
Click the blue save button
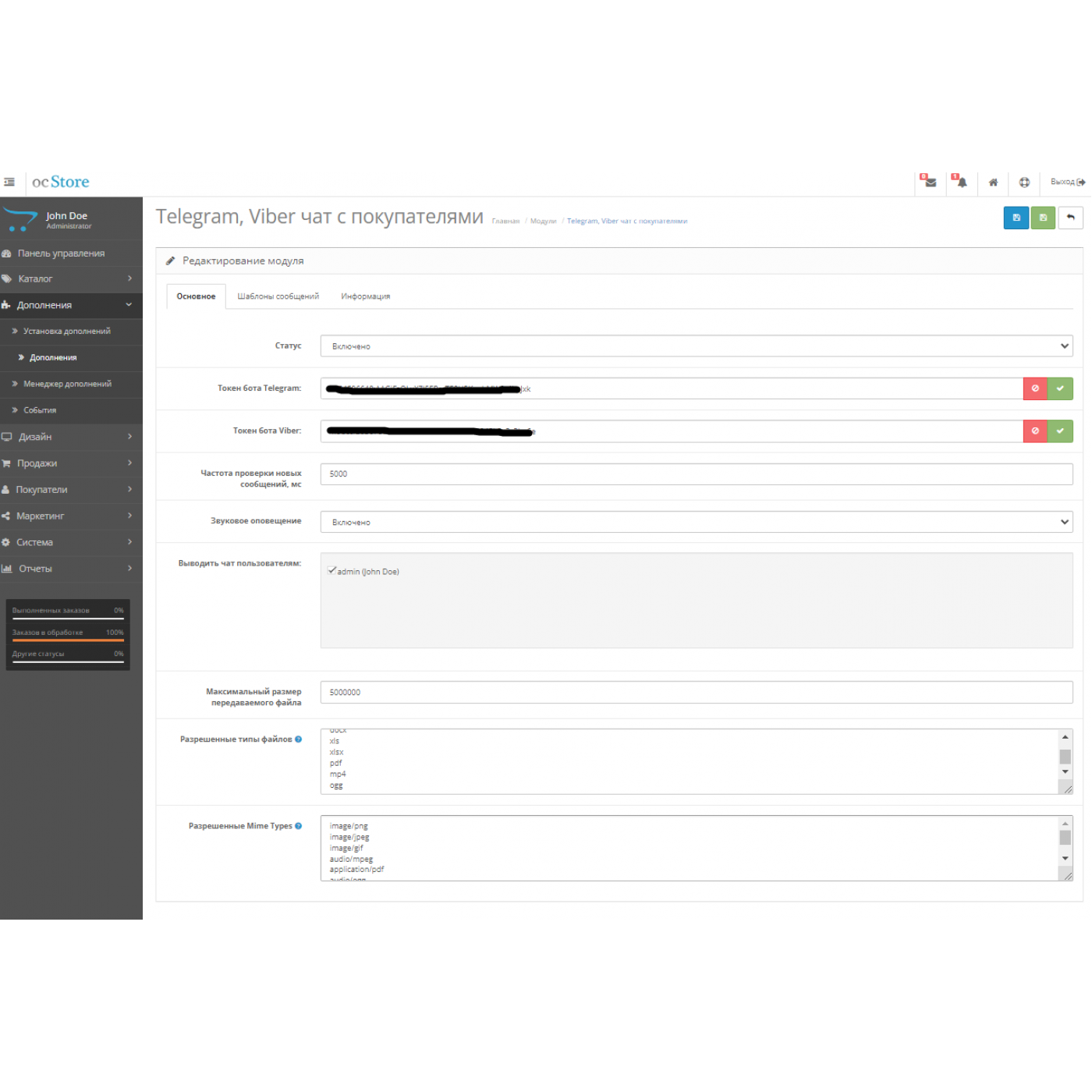pos(1016,218)
